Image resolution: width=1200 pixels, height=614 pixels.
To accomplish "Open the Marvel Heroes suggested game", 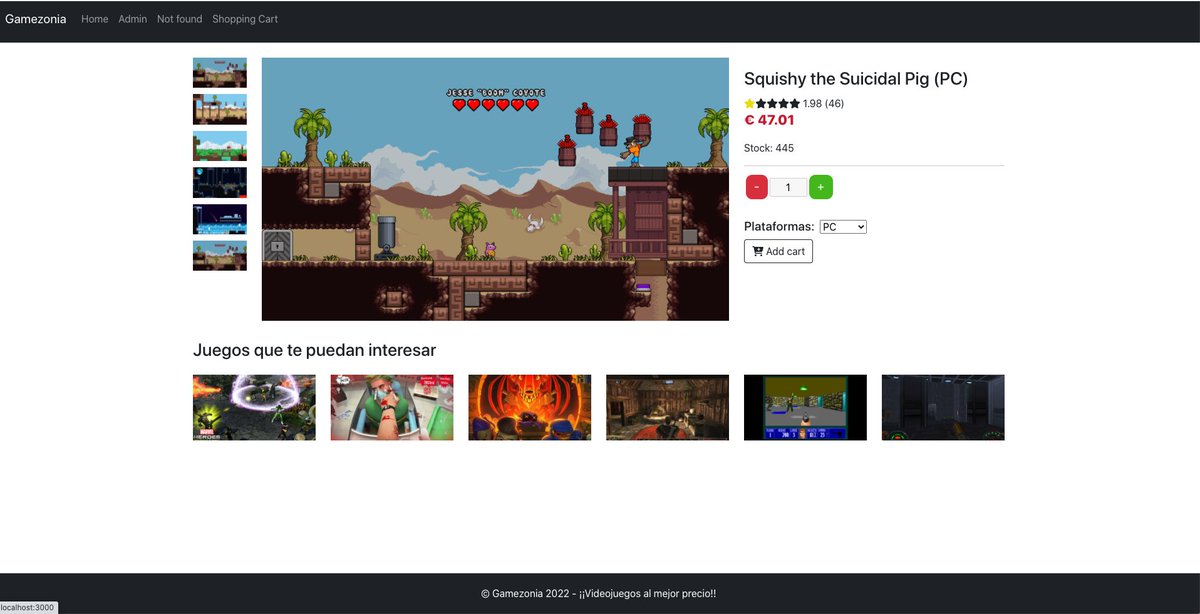I will pyautogui.click(x=254, y=407).
